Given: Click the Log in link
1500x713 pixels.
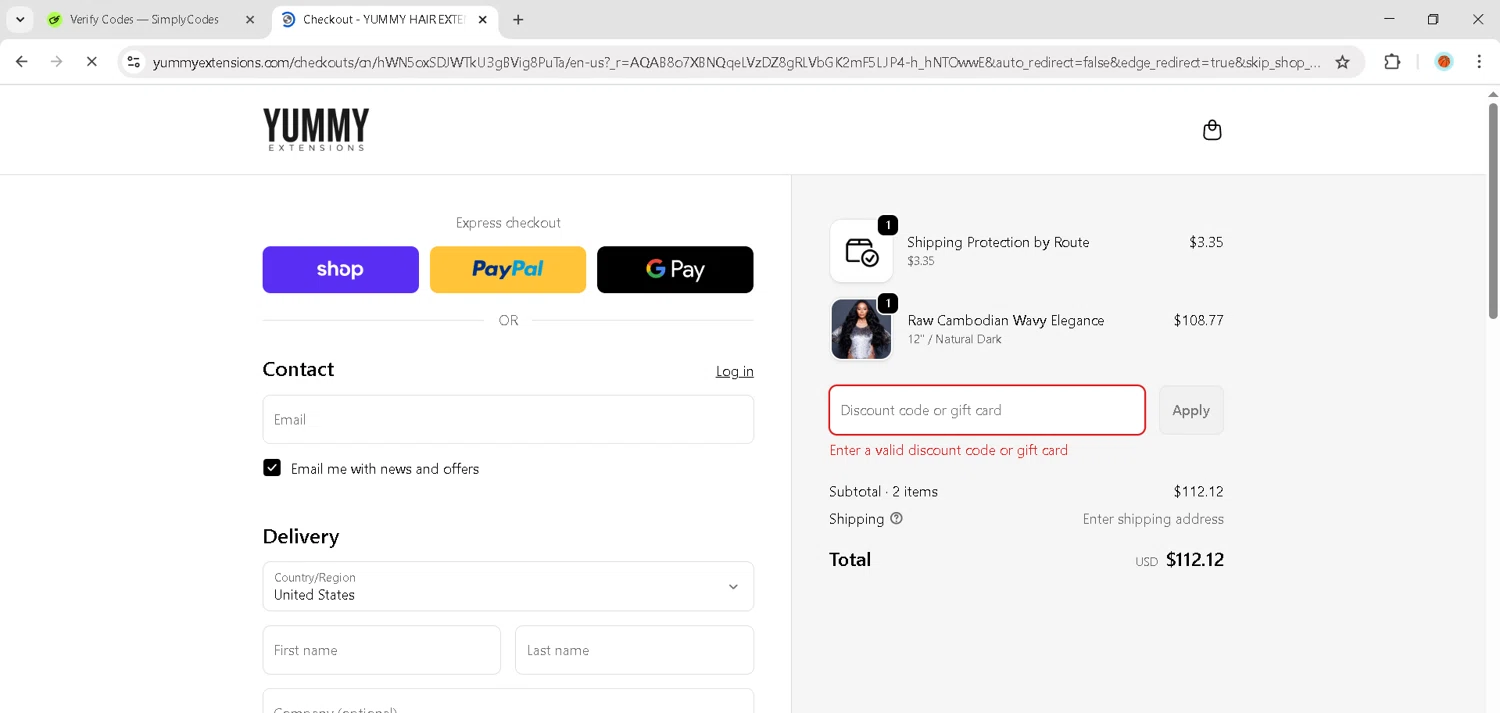Looking at the screenshot, I should pos(735,371).
